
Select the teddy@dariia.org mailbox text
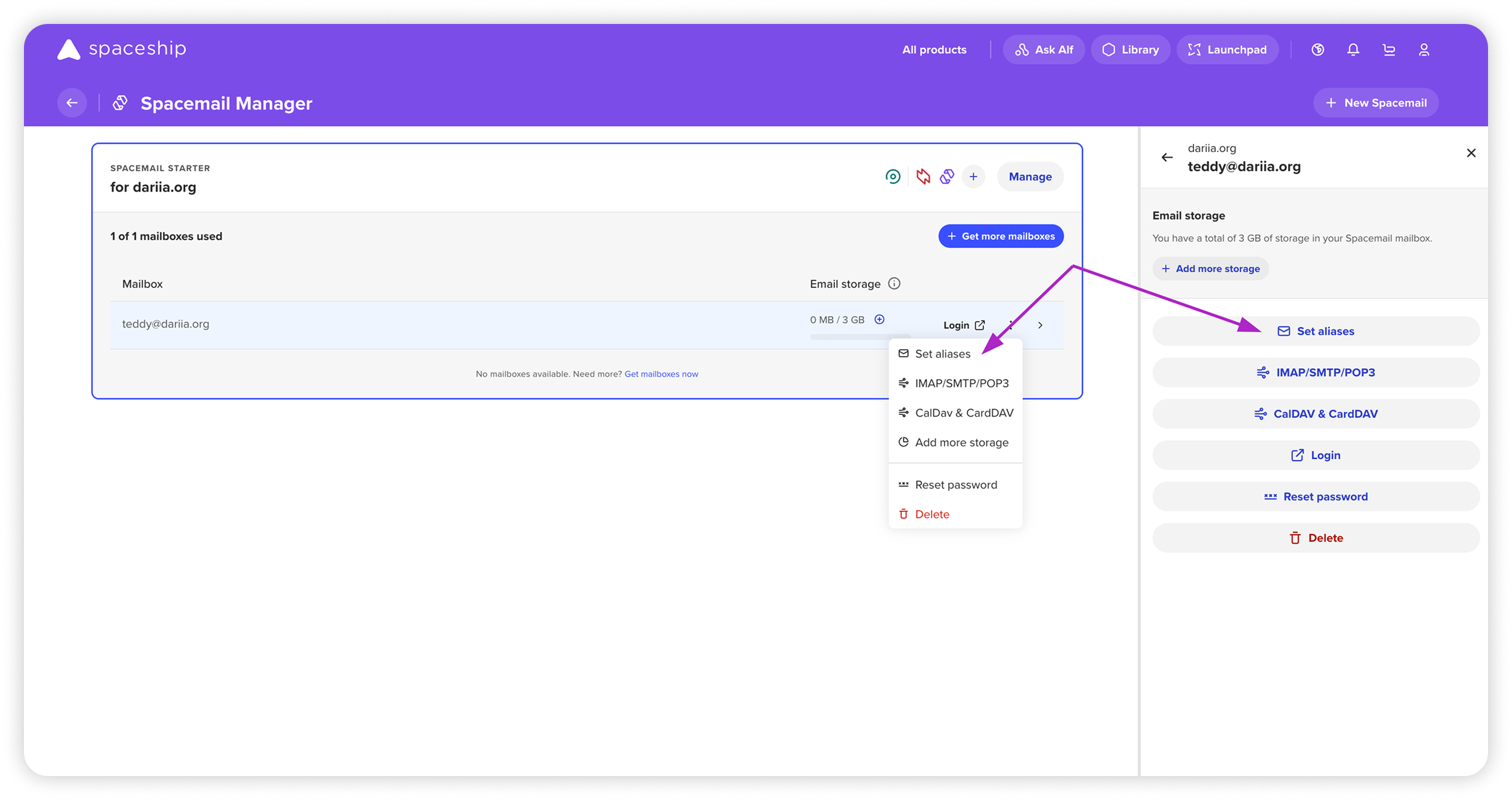[166, 324]
